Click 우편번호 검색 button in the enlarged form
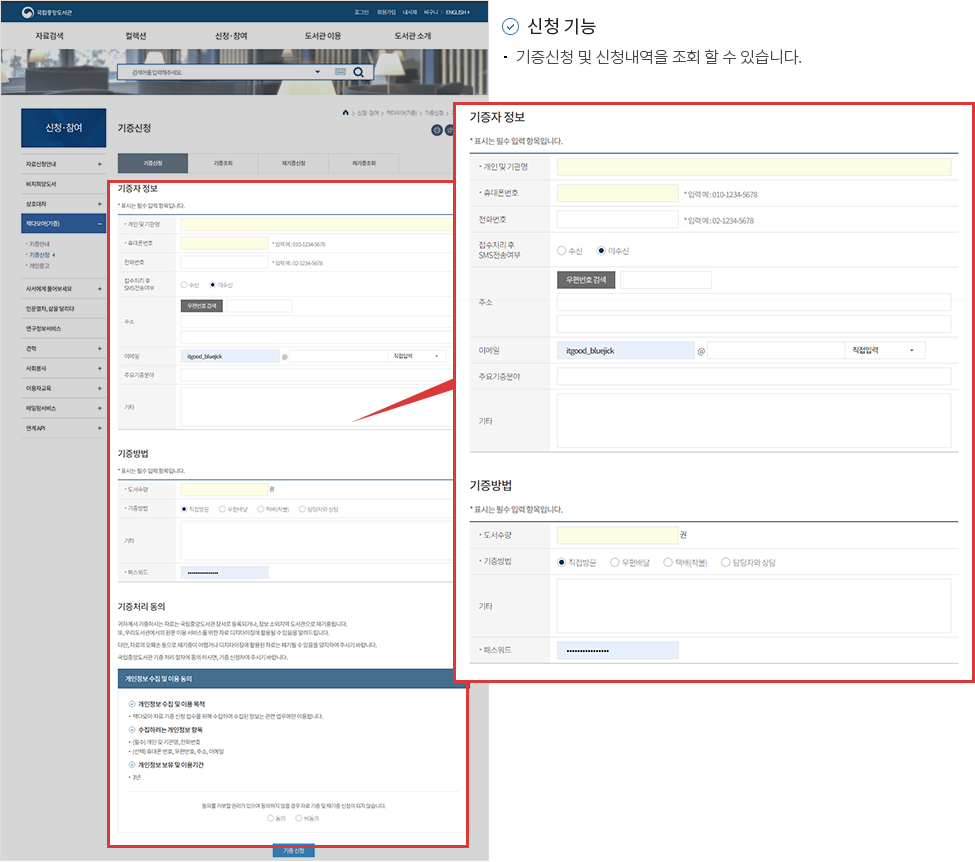This screenshot has height=862, width=975. (x=586, y=280)
